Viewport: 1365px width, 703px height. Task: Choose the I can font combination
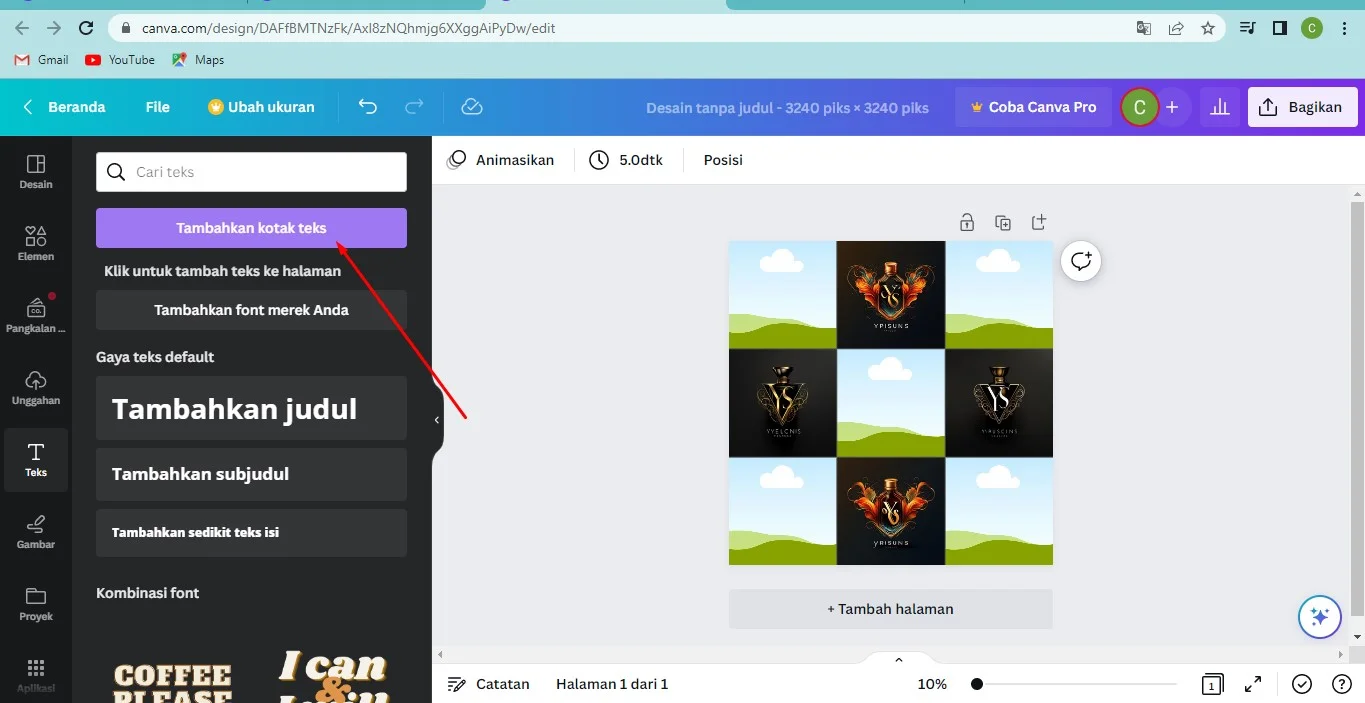click(x=332, y=675)
